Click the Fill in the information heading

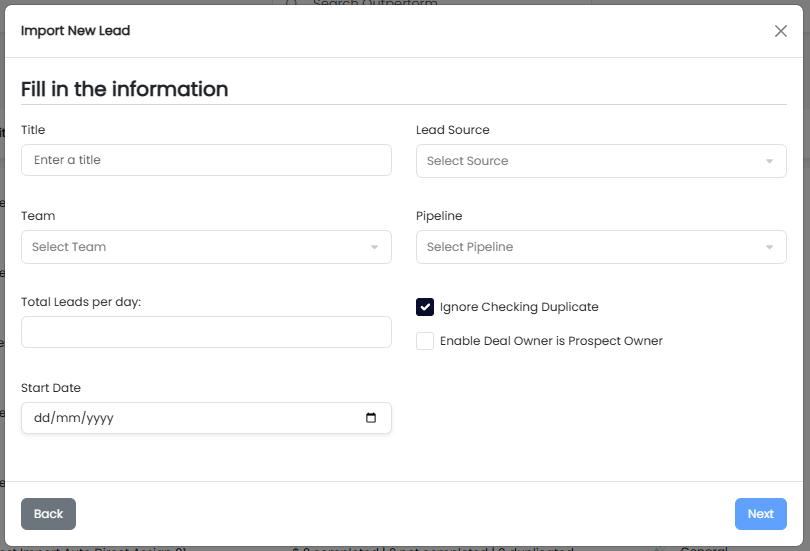(x=124, y=89)
